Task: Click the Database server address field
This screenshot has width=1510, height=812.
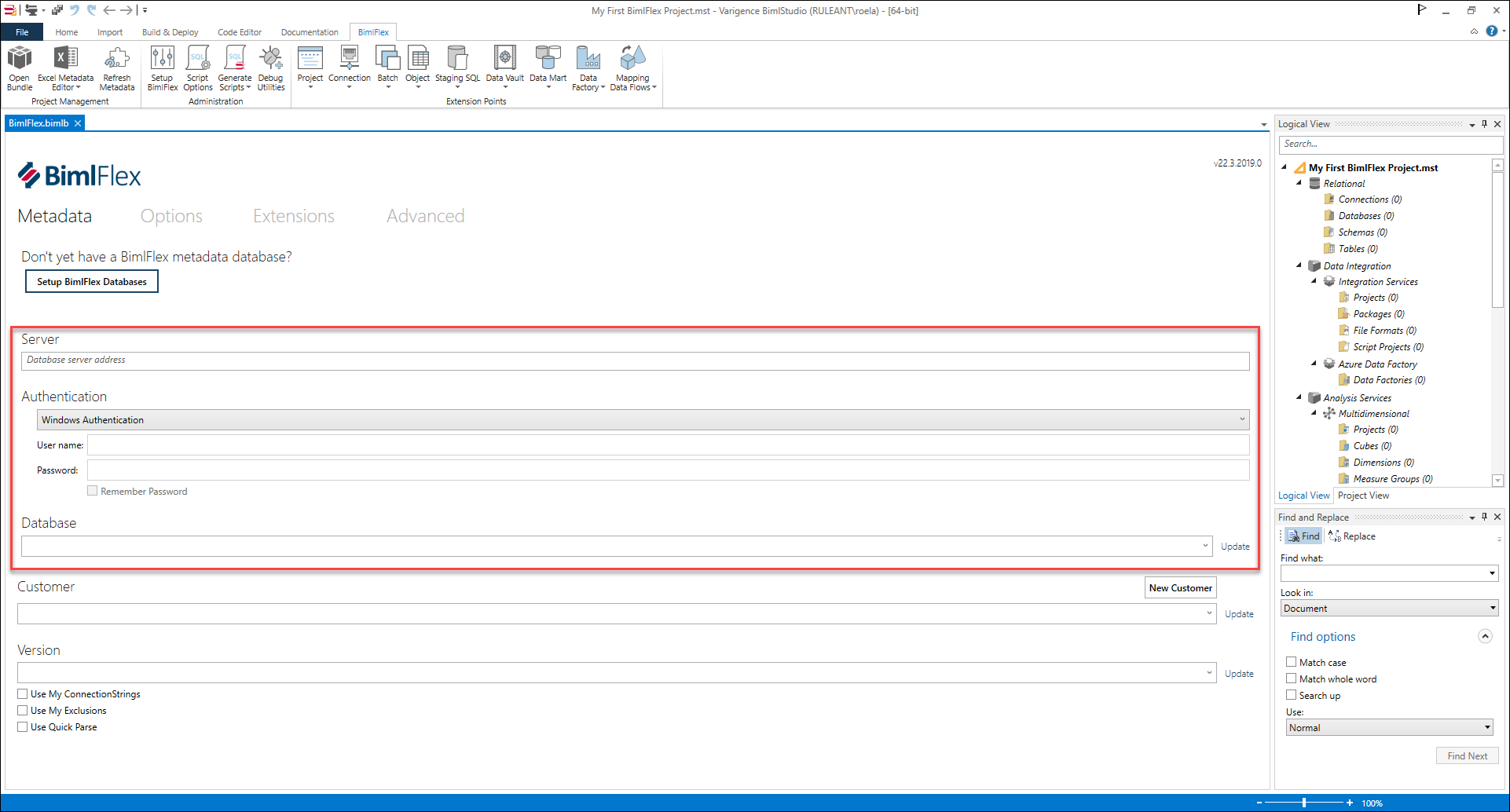Action: pos(635,360)
